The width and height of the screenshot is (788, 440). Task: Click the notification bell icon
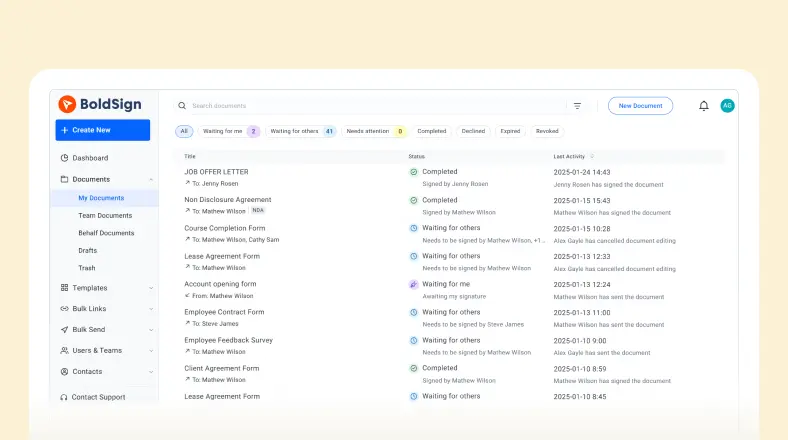pyautogui.click(x=703, y=106)
